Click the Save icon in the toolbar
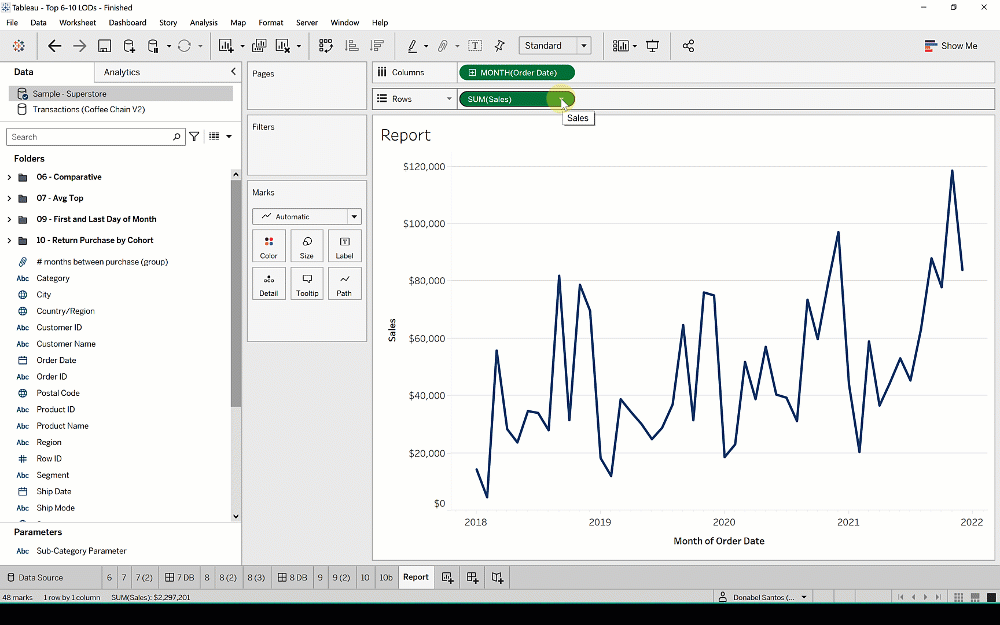 pos(104,45)
